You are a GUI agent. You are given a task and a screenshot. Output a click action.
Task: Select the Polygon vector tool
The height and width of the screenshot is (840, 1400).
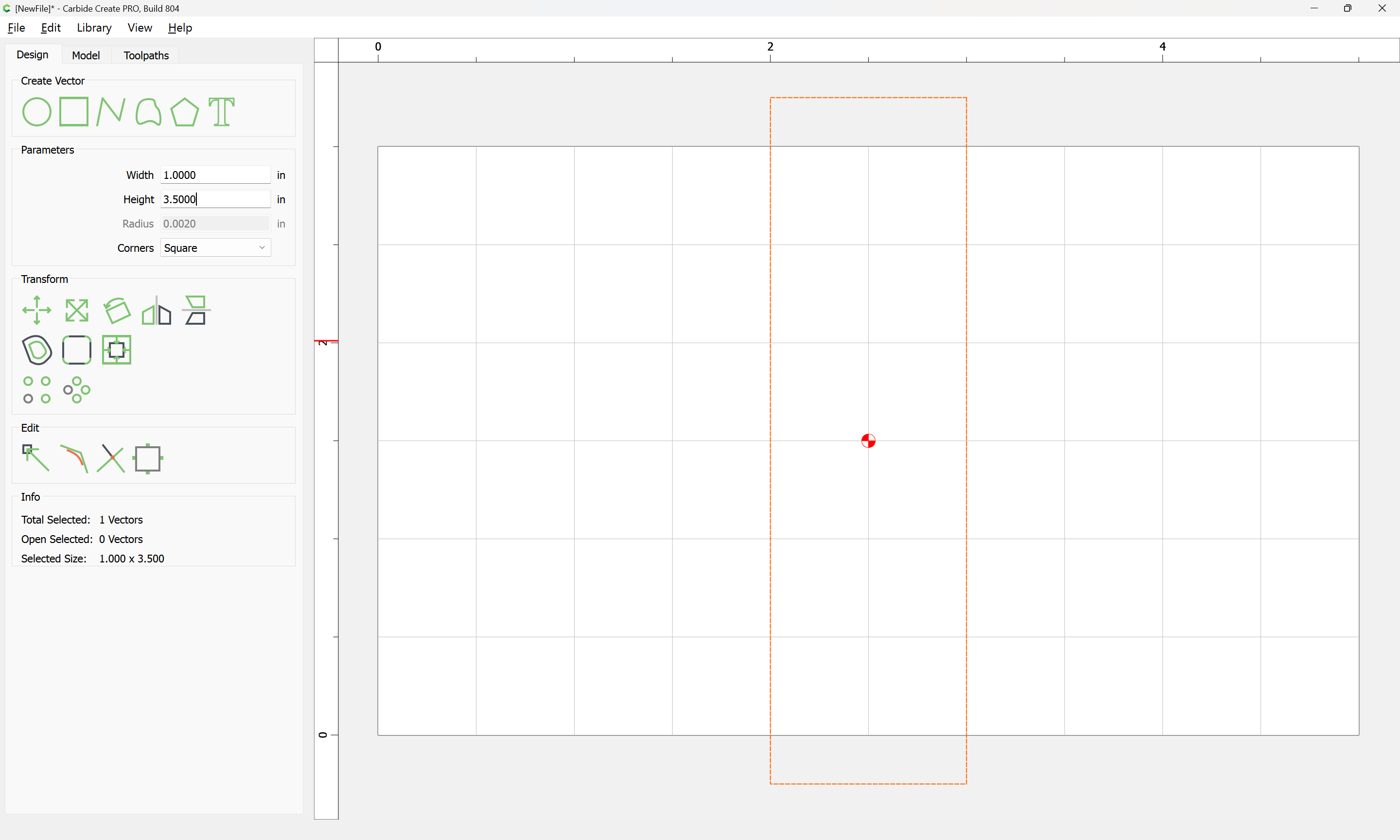[x=184, y=111]
